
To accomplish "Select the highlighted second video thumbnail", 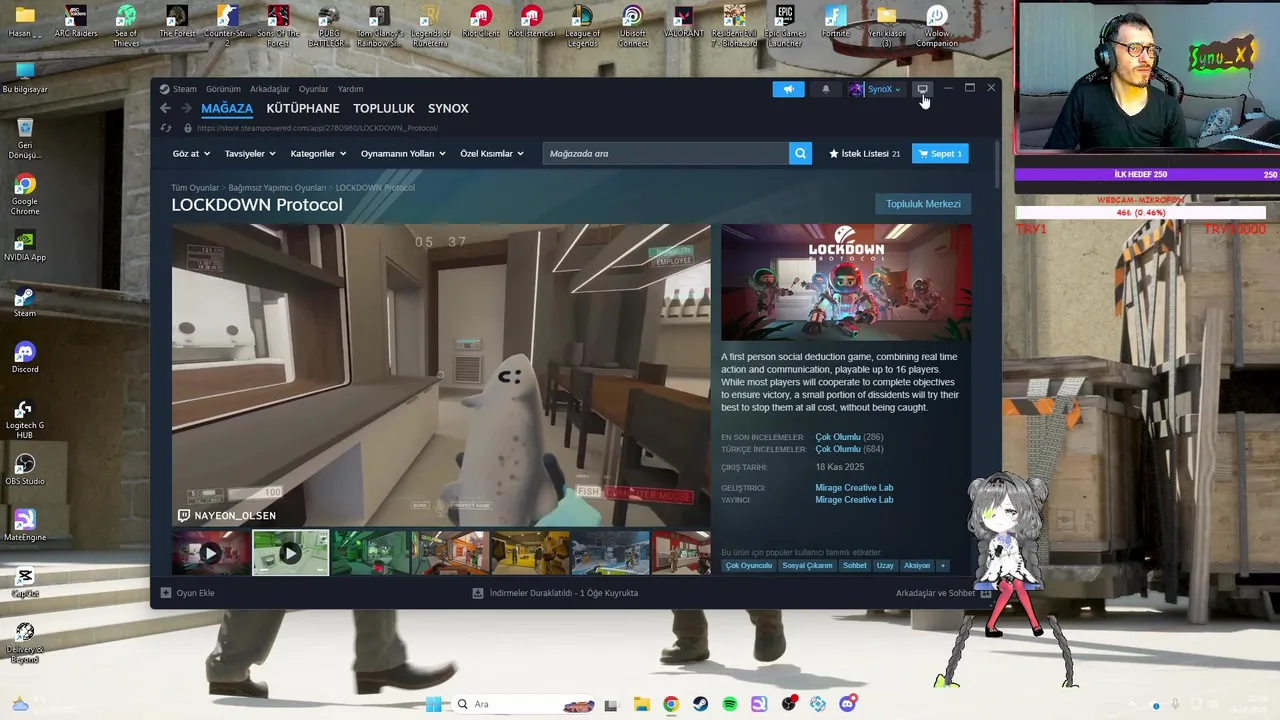I will pyautogui.click(x=290, y=553).
